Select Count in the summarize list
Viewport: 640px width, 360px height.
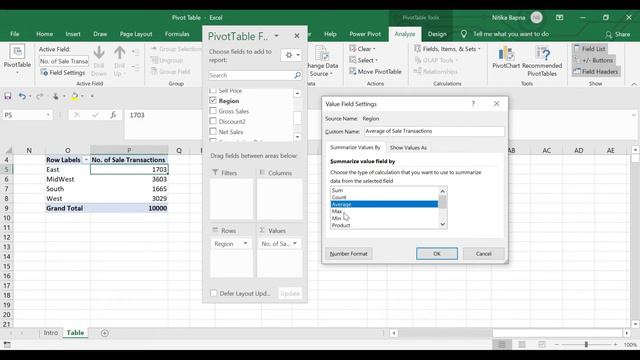(x=384, y=197)
